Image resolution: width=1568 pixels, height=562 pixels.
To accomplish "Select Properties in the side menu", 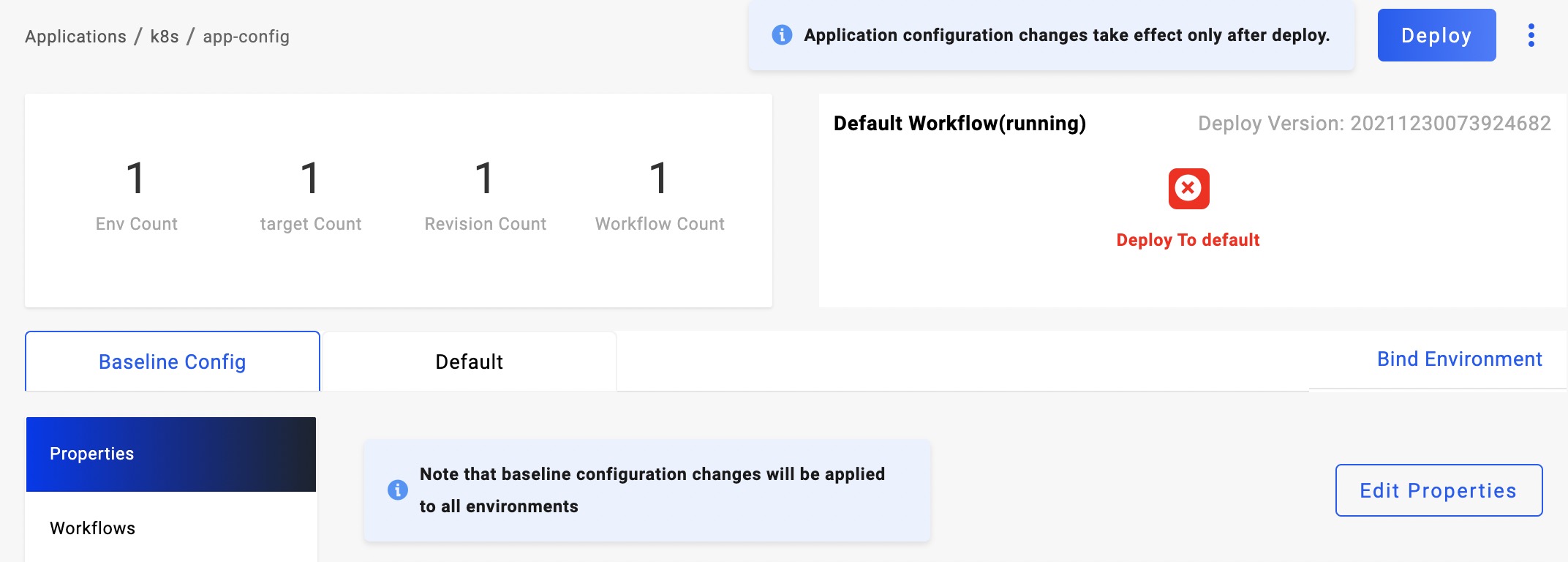I will [171, 454].
